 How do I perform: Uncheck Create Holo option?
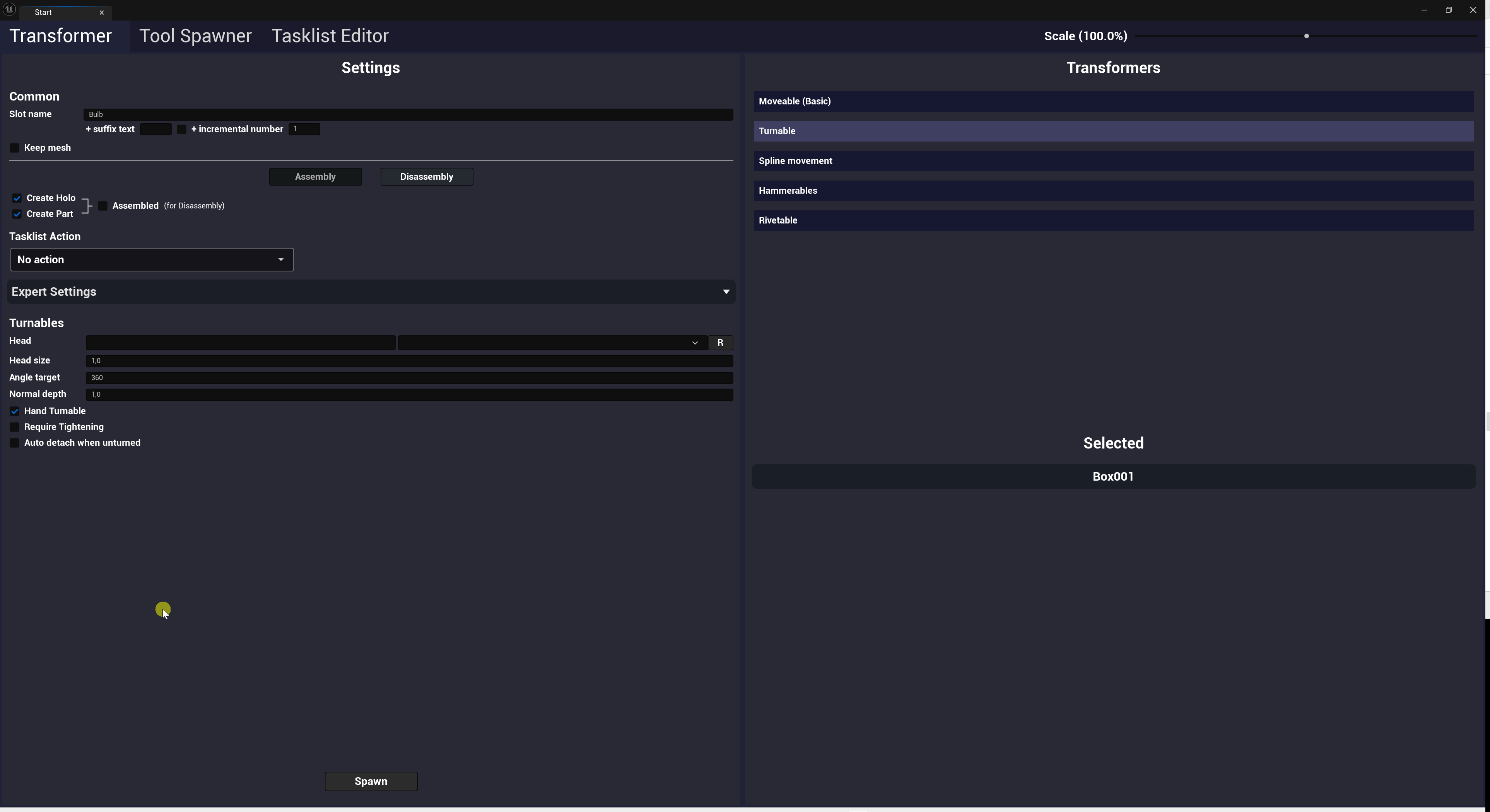tap(17, 198)
